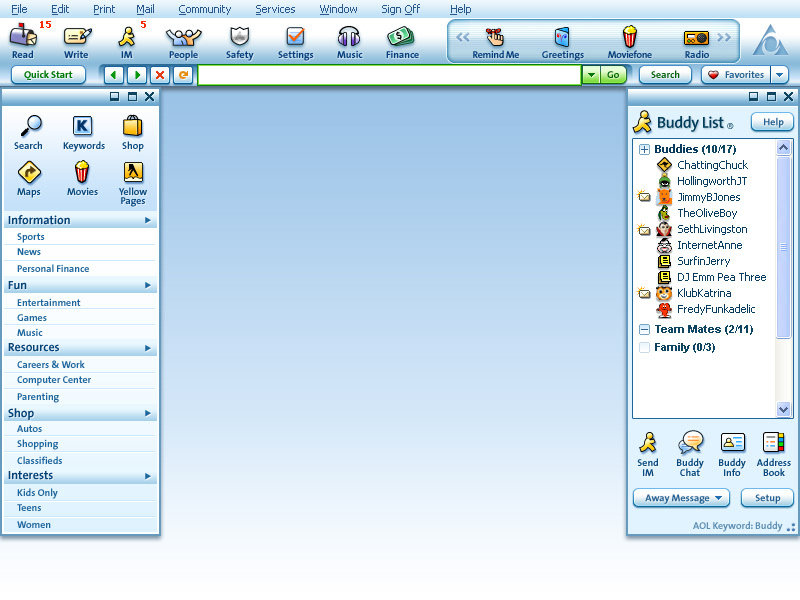Click the green Go button
Image resolution: width=800 pixels, height=600 pixels.
tap(613, 75)
